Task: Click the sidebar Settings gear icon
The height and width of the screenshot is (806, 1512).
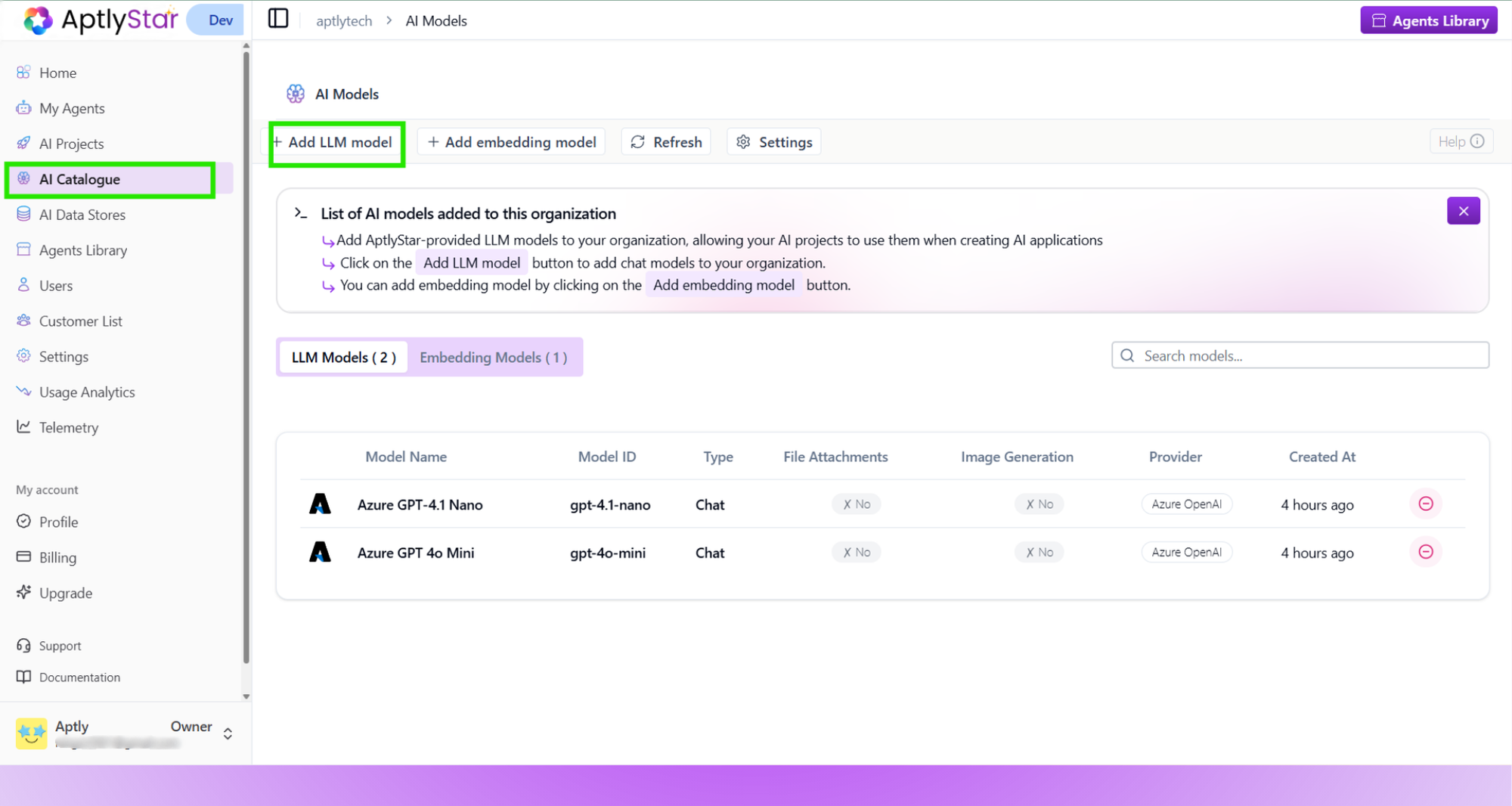Action: [23, 356]
